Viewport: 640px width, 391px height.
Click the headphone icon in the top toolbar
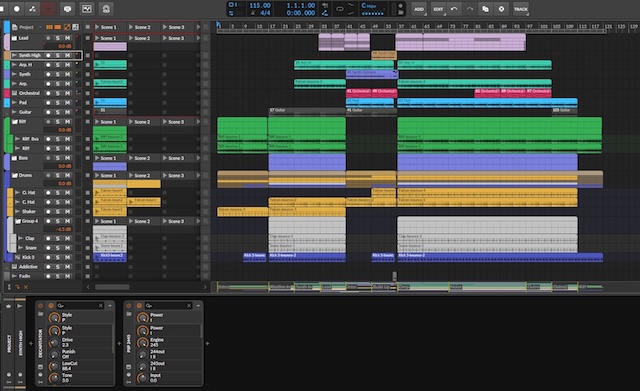106,9
